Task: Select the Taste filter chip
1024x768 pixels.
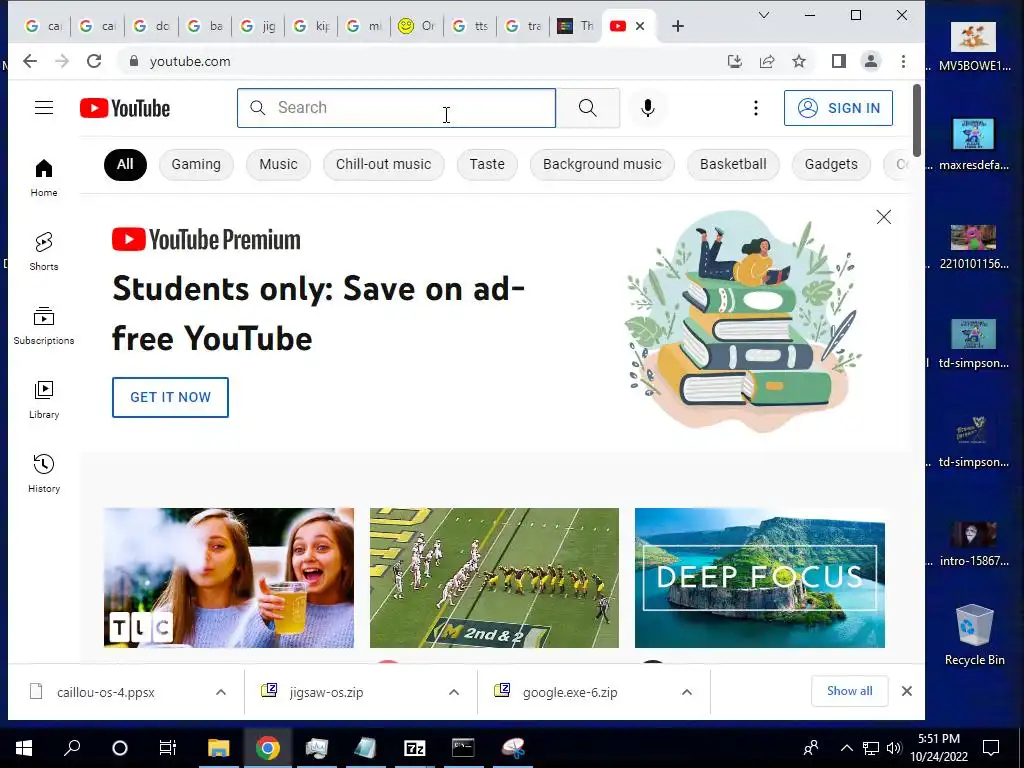Action: [487, 165]
